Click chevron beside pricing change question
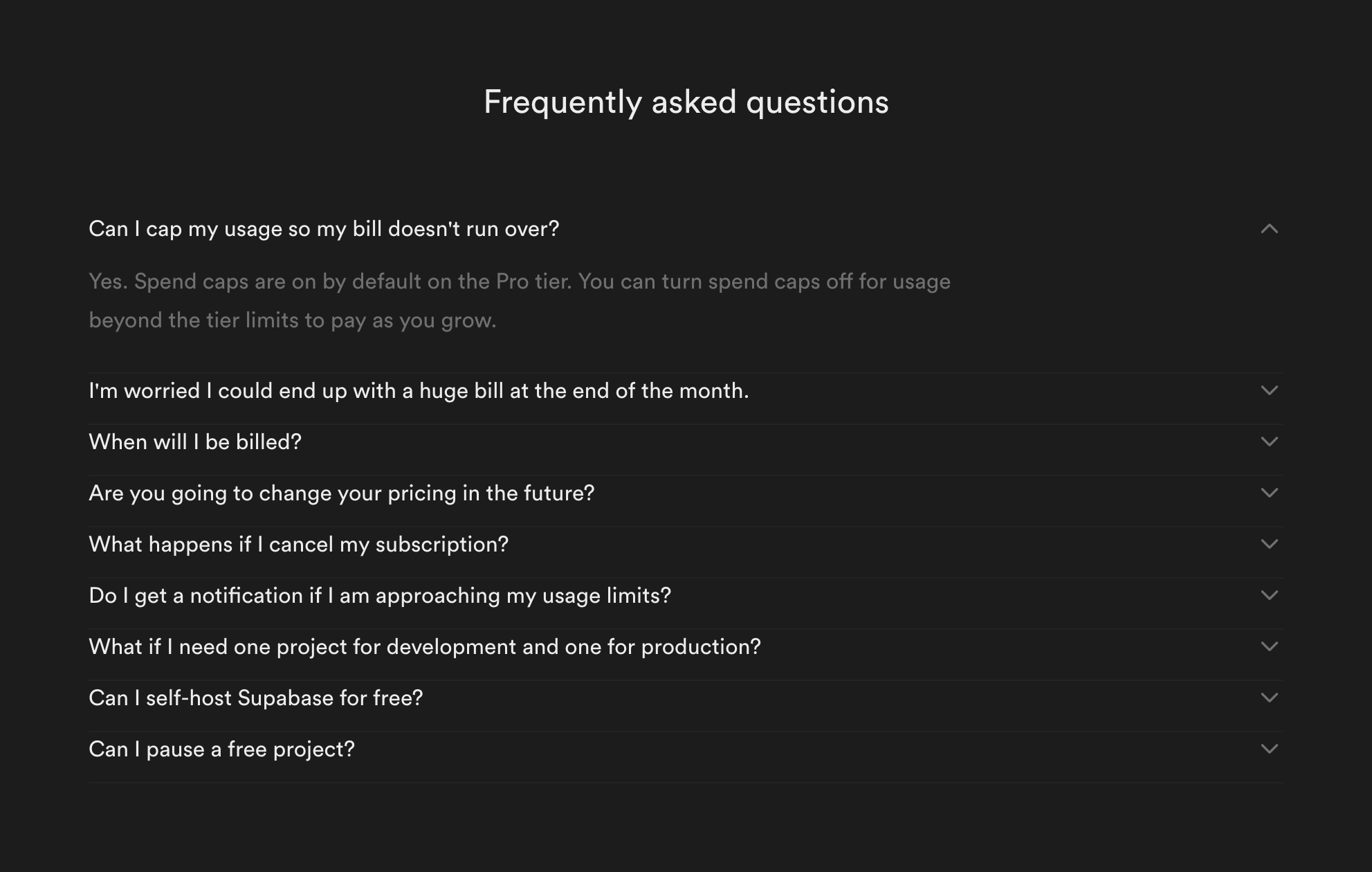Image resolution: width=1372 pixels, height=872 pixels. [1269, 493]
